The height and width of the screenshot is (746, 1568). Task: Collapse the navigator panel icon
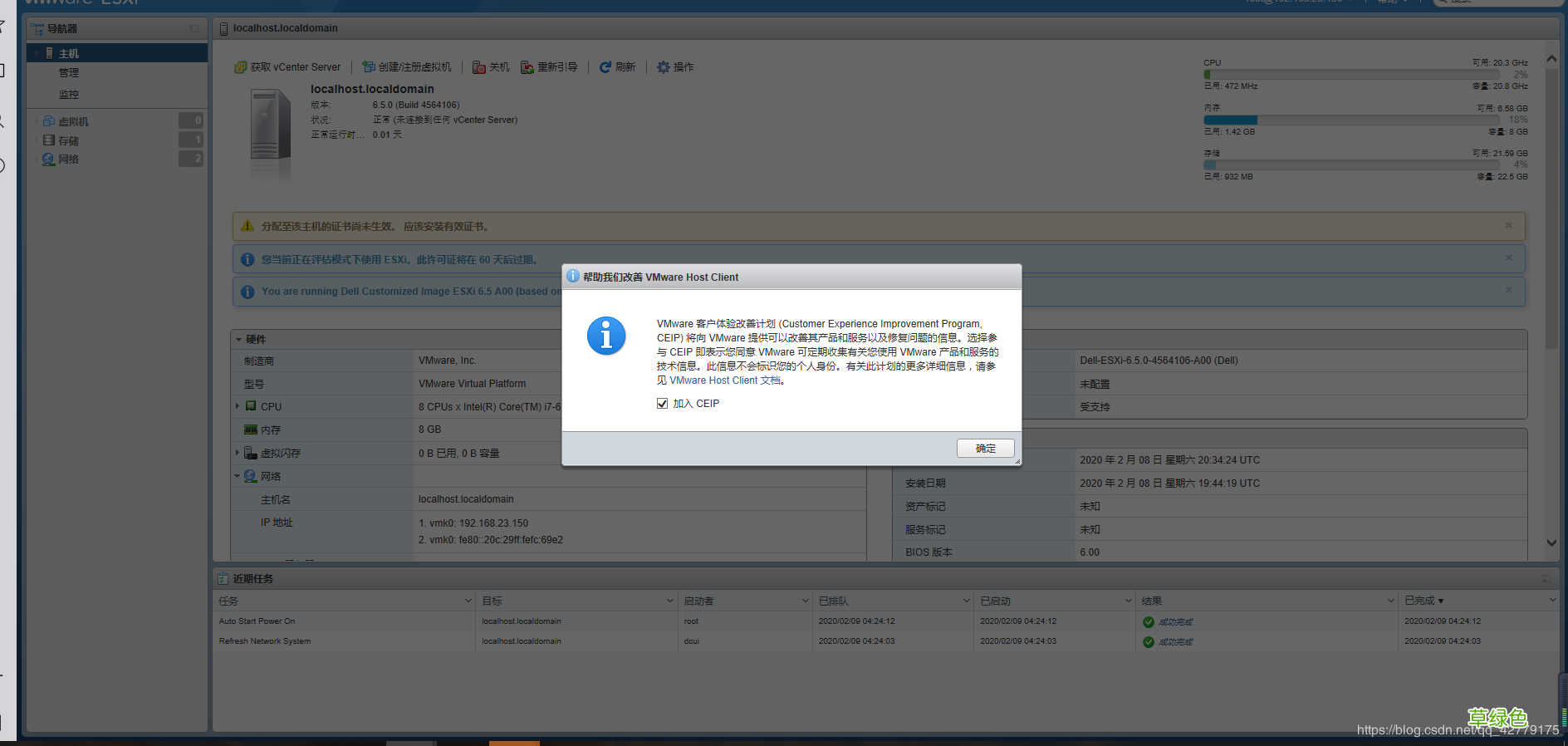tap(194, 28)
